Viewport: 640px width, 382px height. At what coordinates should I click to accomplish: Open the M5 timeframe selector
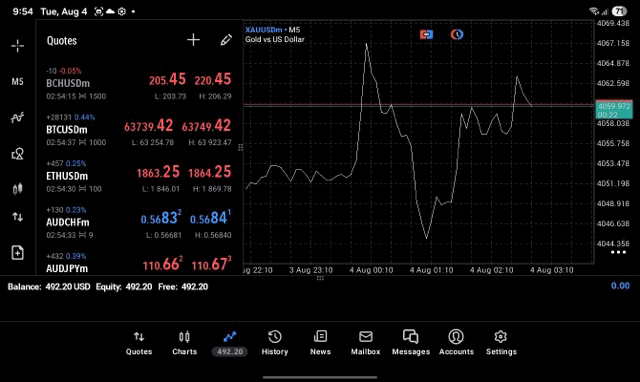[18, 82]
